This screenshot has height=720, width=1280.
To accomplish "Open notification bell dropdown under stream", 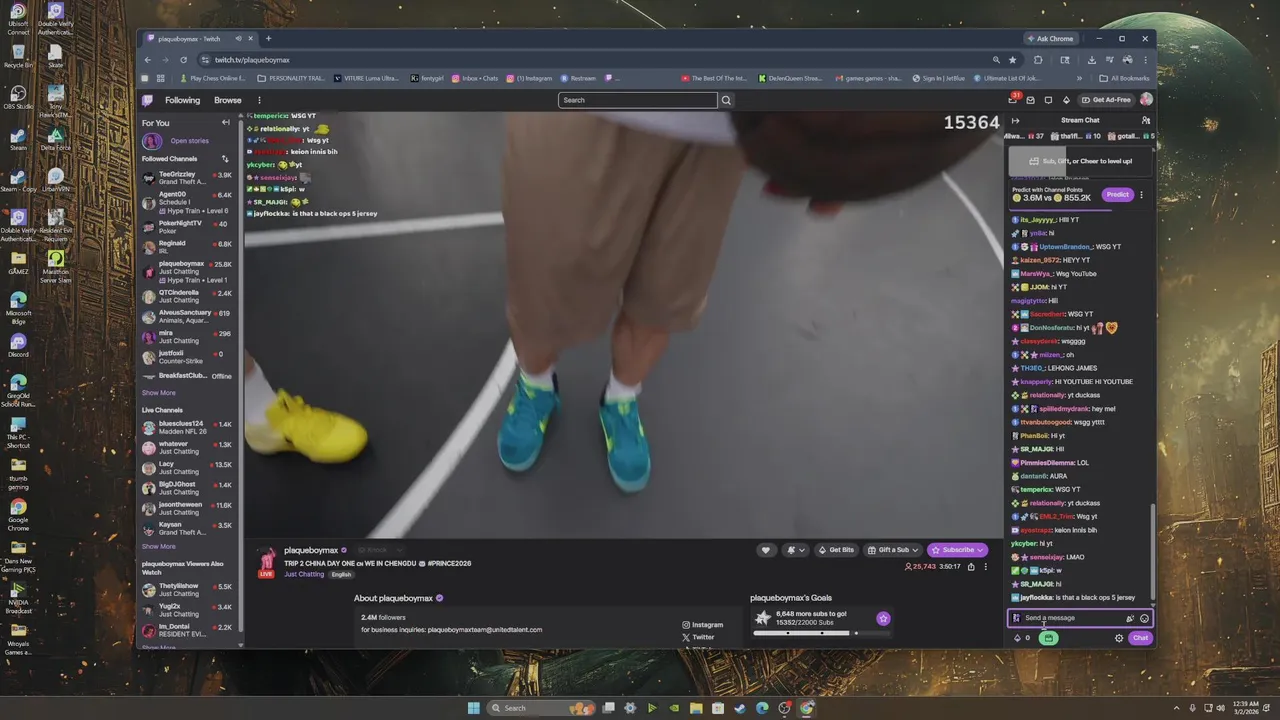I will tap(795, 550).
